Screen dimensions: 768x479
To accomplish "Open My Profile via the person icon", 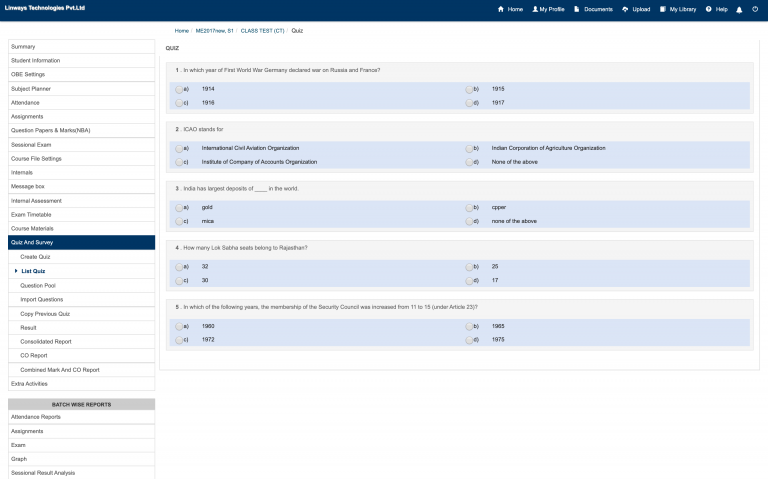I will 535,9.
